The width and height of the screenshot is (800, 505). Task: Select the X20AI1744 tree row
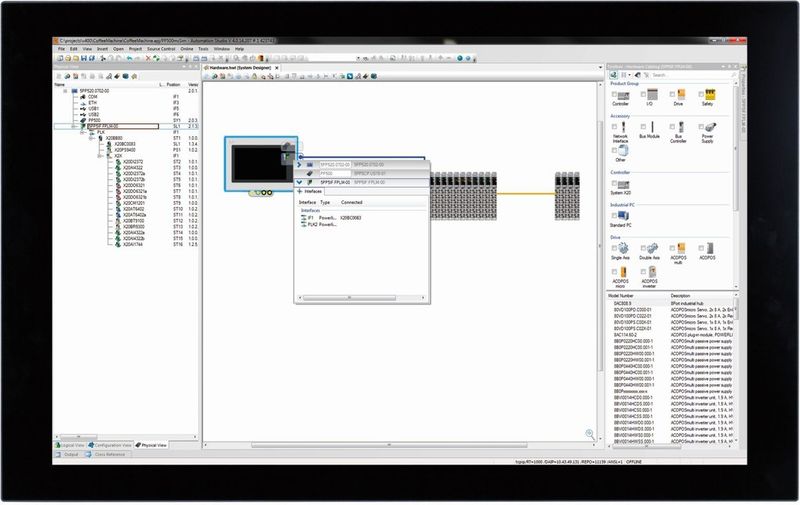coord(127,245)
